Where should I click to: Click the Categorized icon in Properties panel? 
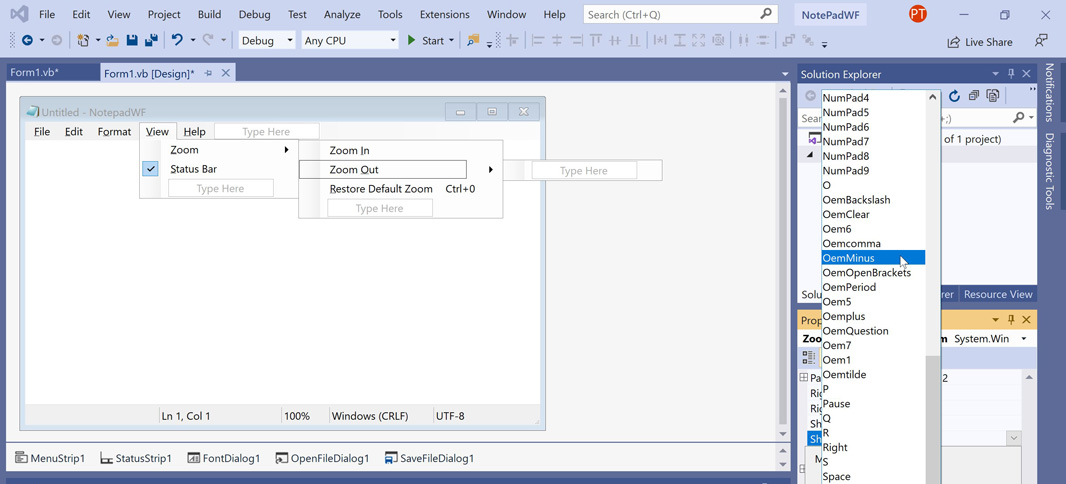coord(808,357)
